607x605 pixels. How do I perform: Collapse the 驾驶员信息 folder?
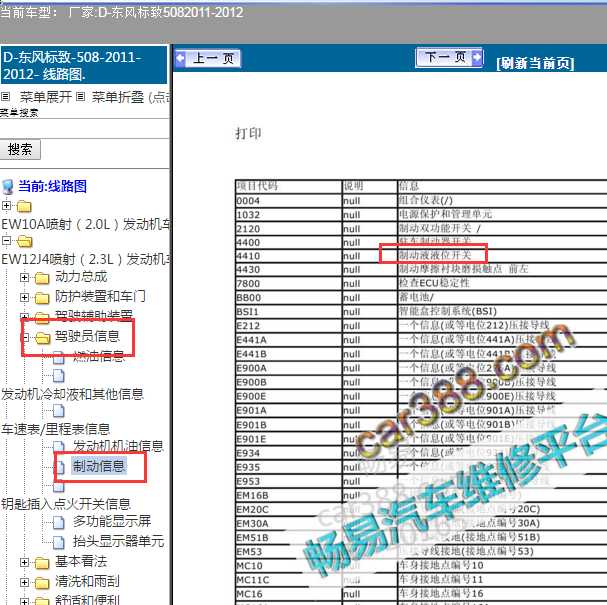pos(24,338)
